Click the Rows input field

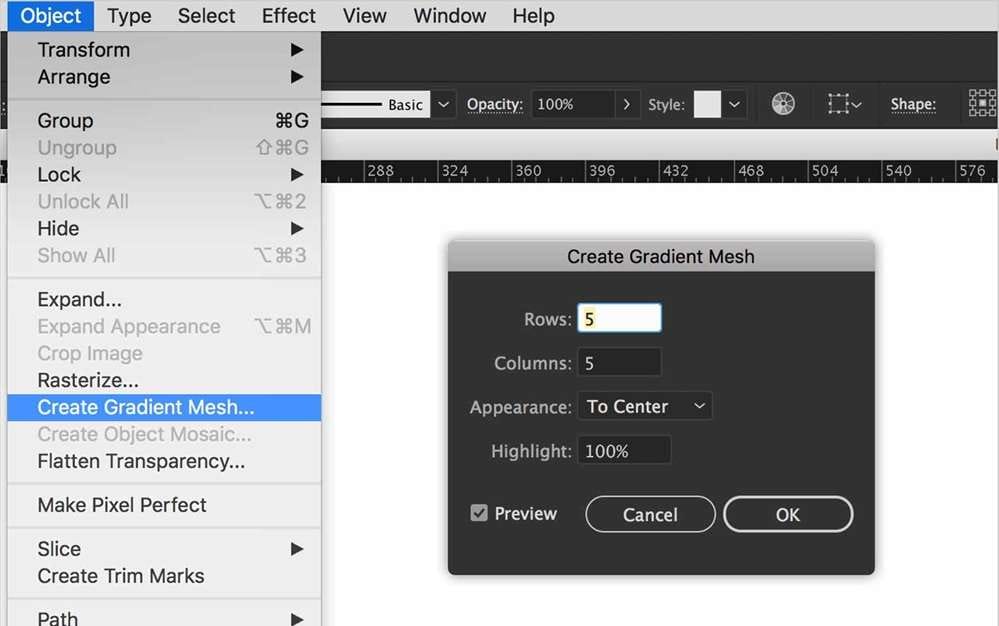(x=619, y=318)
